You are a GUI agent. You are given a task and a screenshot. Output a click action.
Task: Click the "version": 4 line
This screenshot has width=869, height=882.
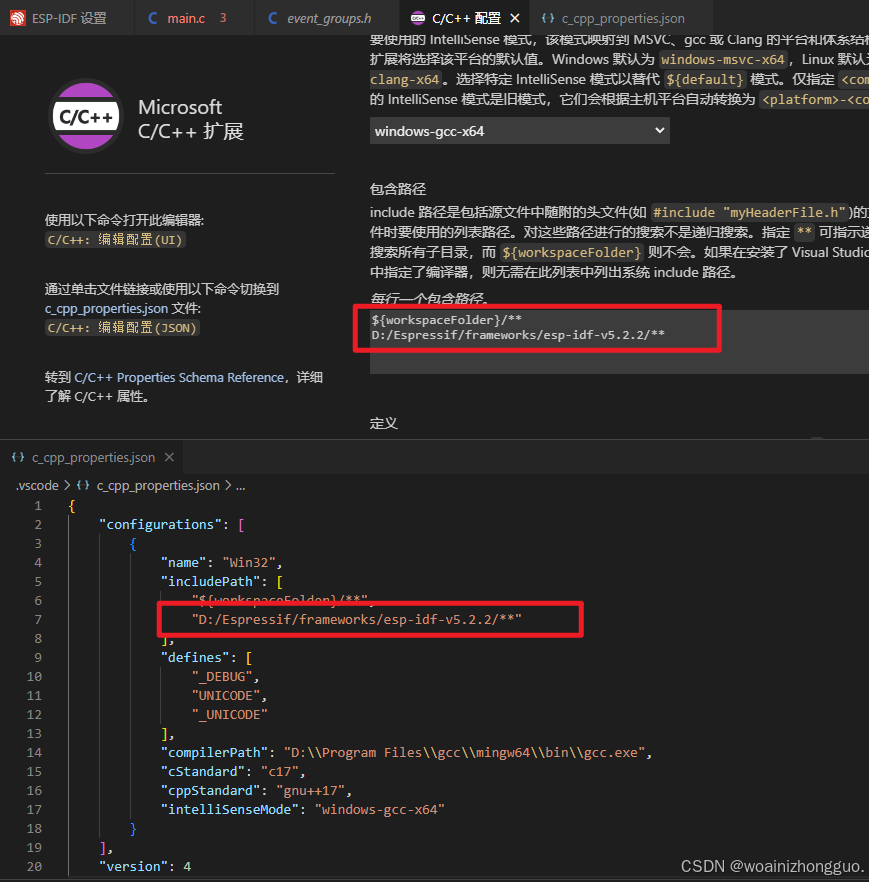pos(145,866)
